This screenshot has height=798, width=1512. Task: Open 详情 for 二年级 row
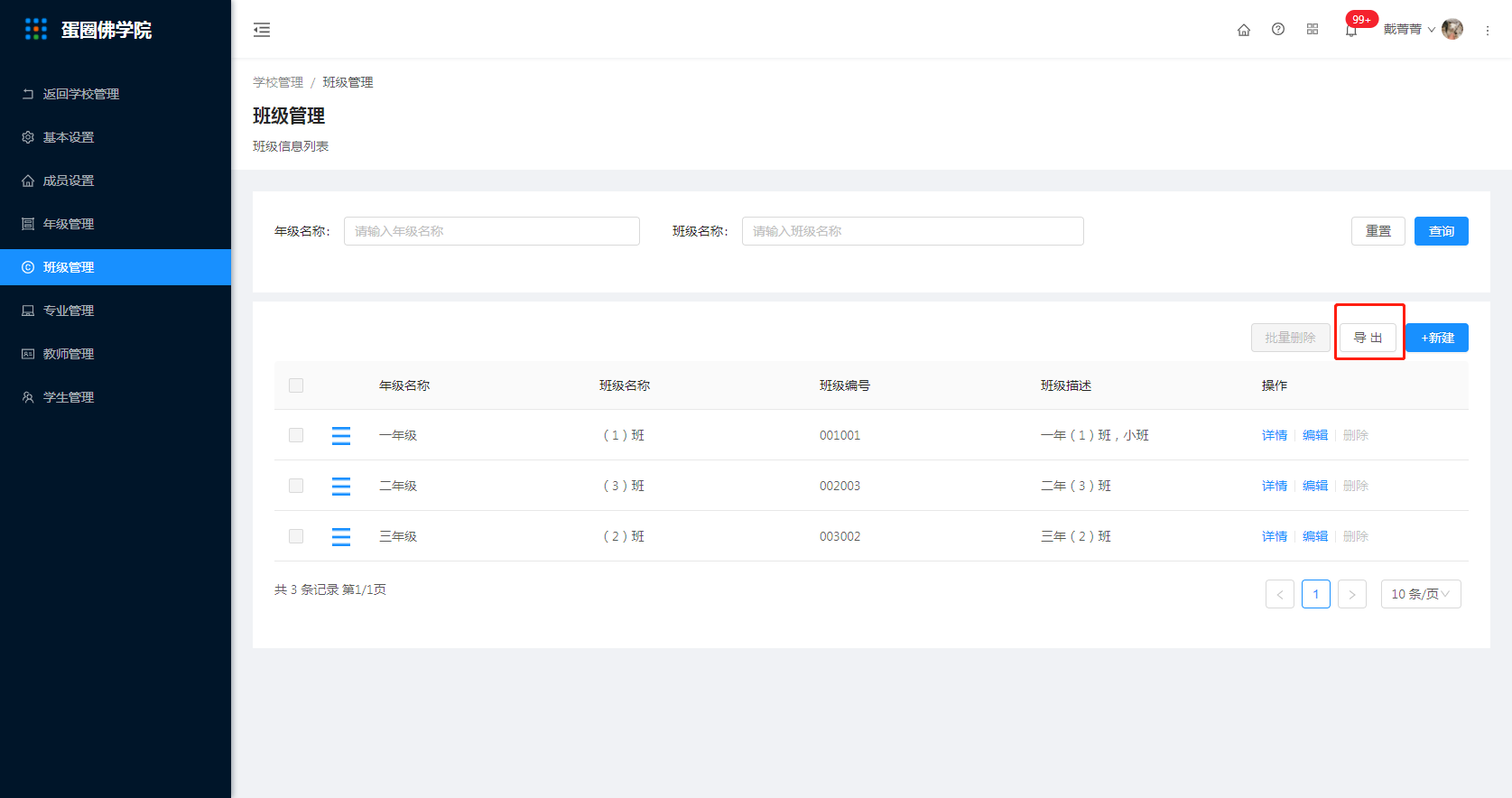coord(1275,486)
